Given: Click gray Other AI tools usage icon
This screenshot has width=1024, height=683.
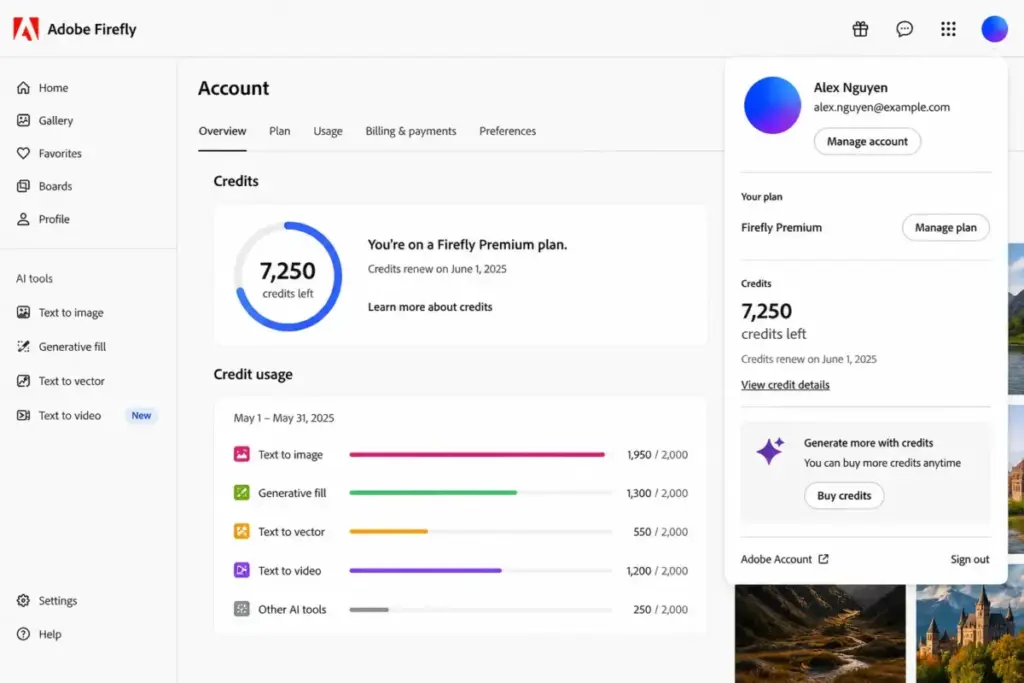Looking at the screenshot, I should click(x=242, y=609).
